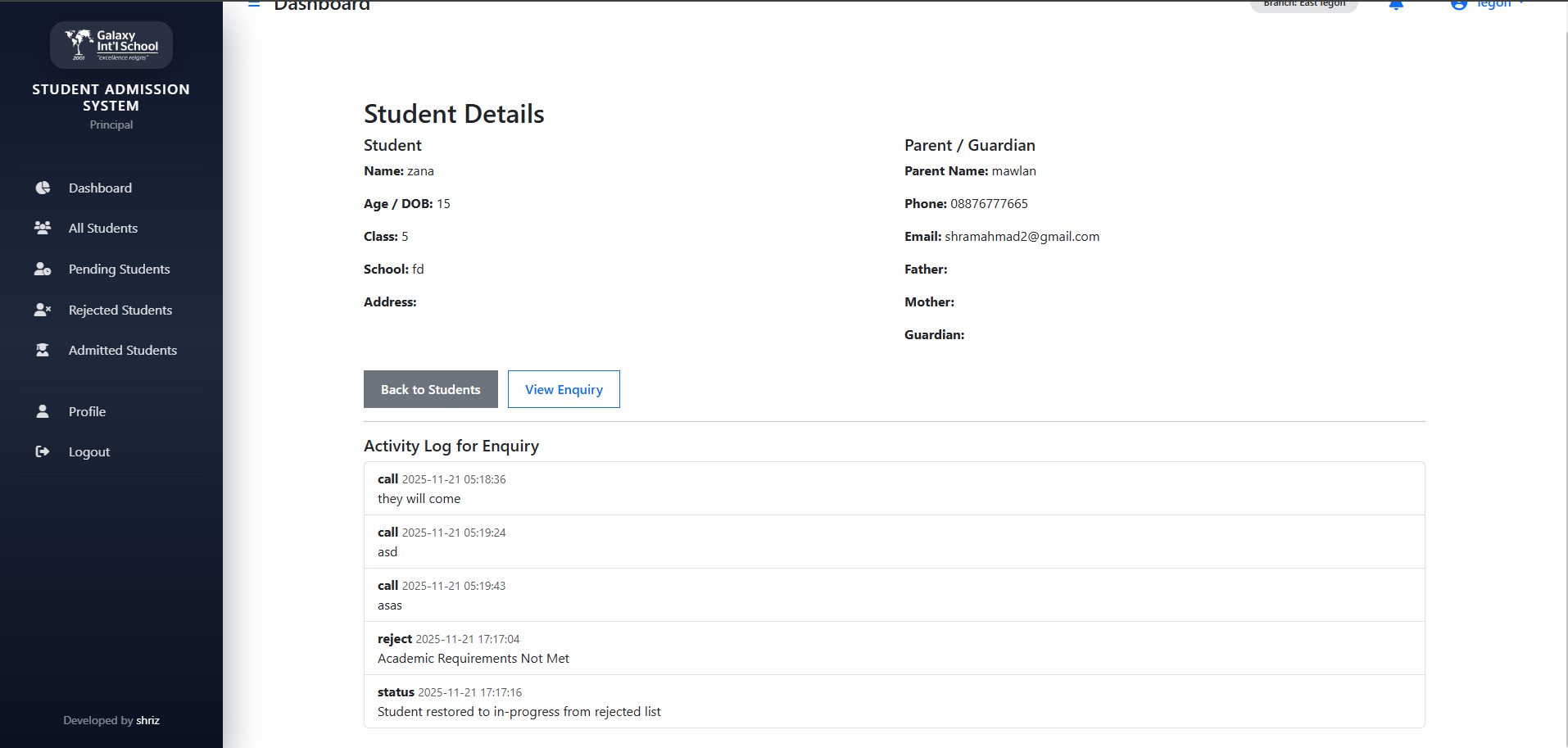The height and width of the screenshot is (748, 1568).
Task: Click the Admitted Students graduate icon
Action: (43, 350)
